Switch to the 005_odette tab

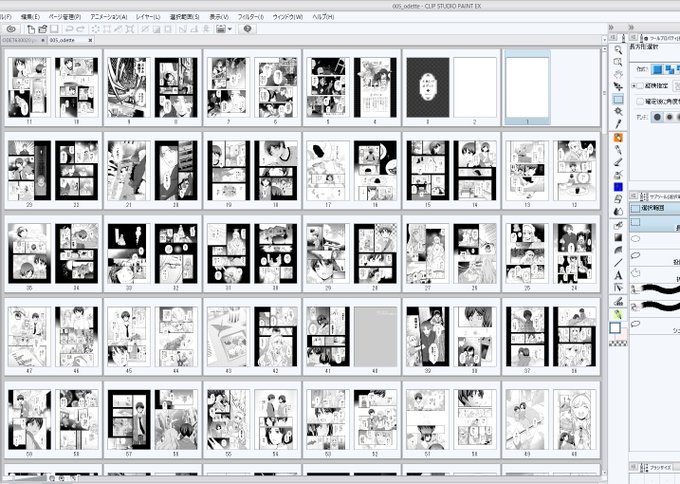click(62, 40)
